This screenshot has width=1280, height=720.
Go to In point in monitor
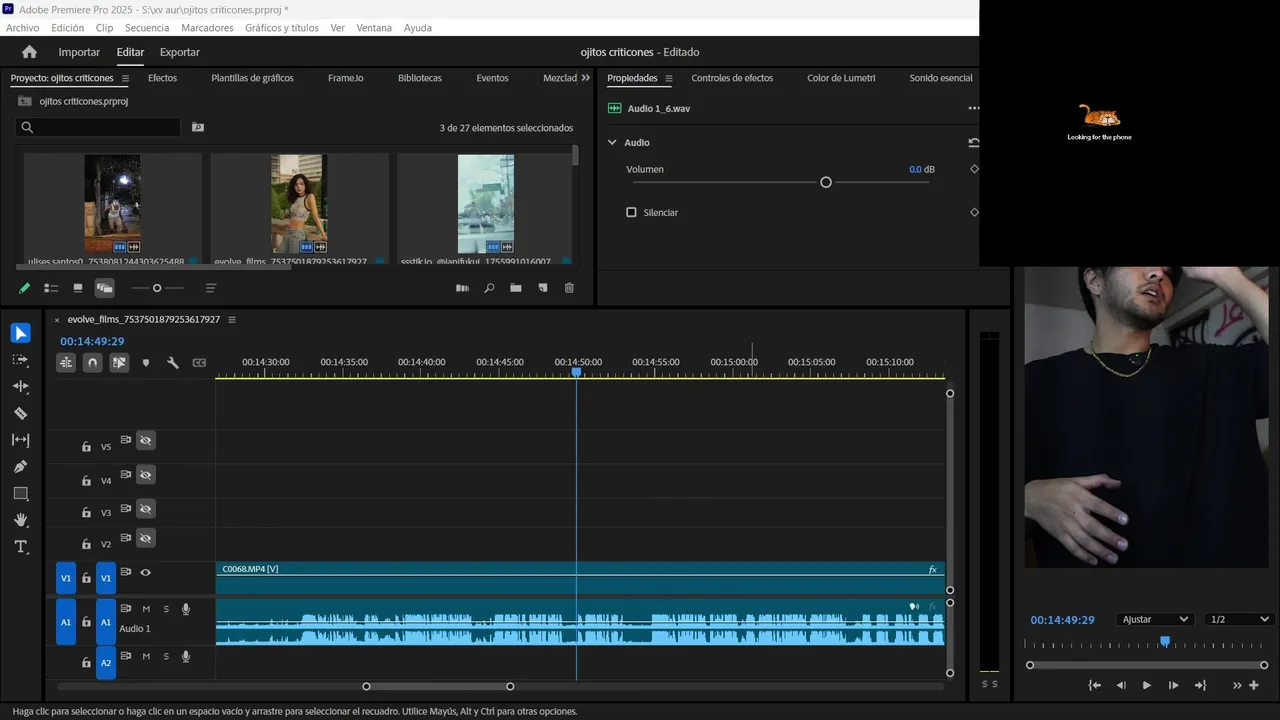coord(1094,685)
